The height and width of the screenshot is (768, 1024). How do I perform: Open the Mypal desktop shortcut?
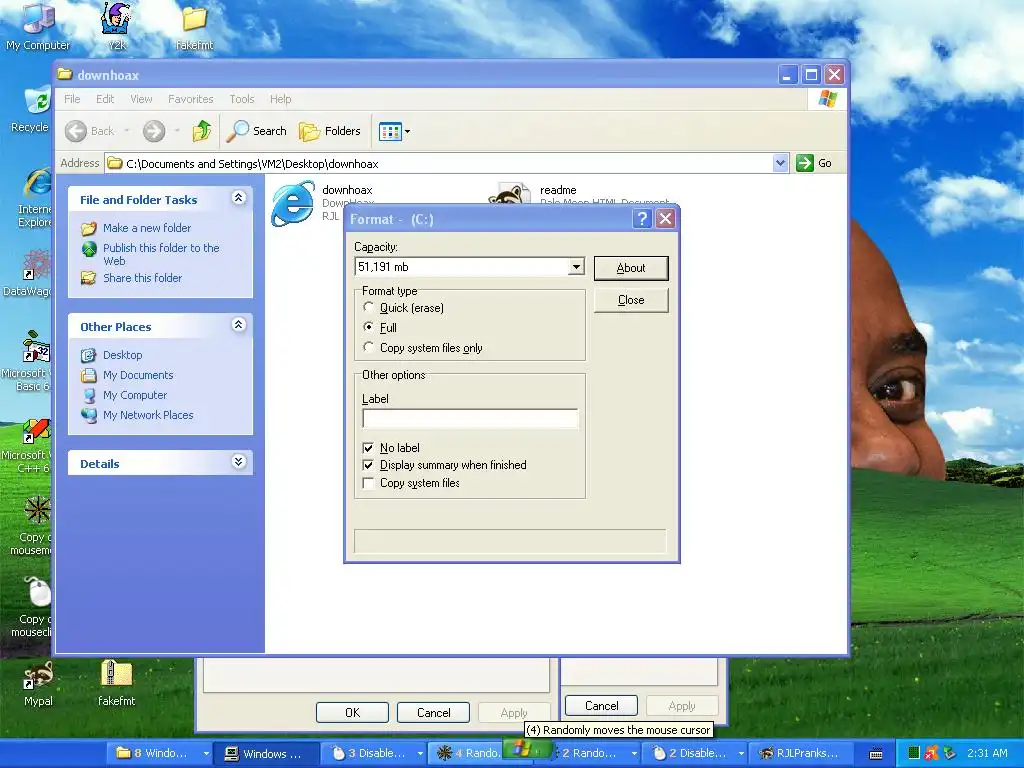click(x=38, y=683)
